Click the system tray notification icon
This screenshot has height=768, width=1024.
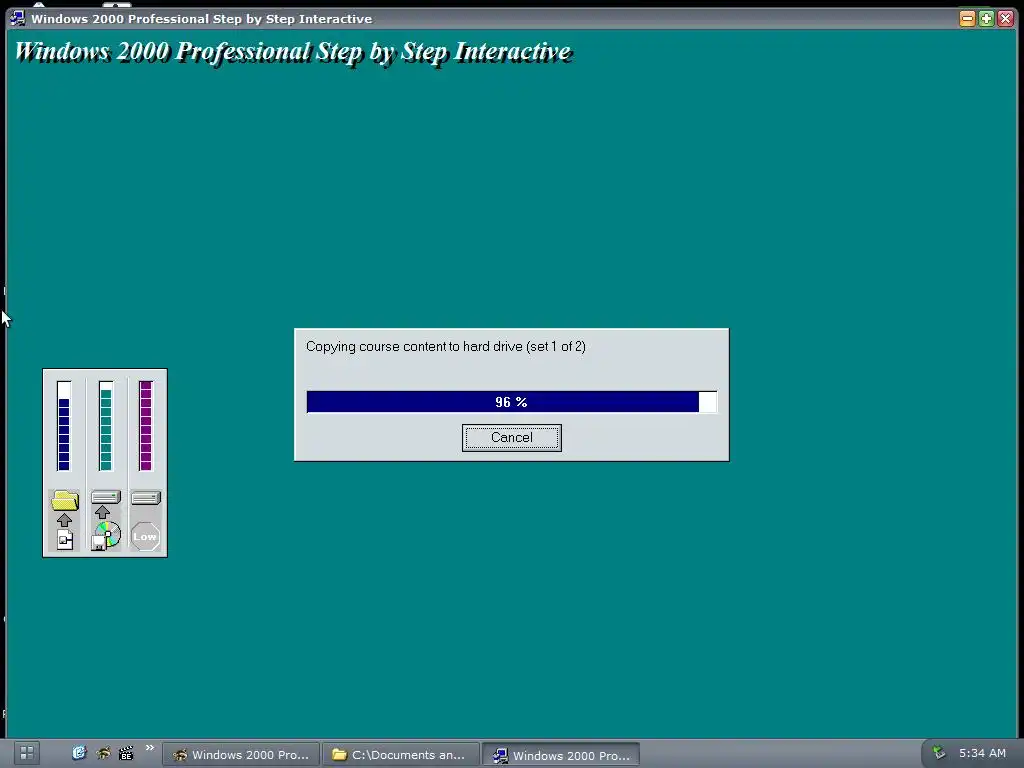tap(939, 753)
